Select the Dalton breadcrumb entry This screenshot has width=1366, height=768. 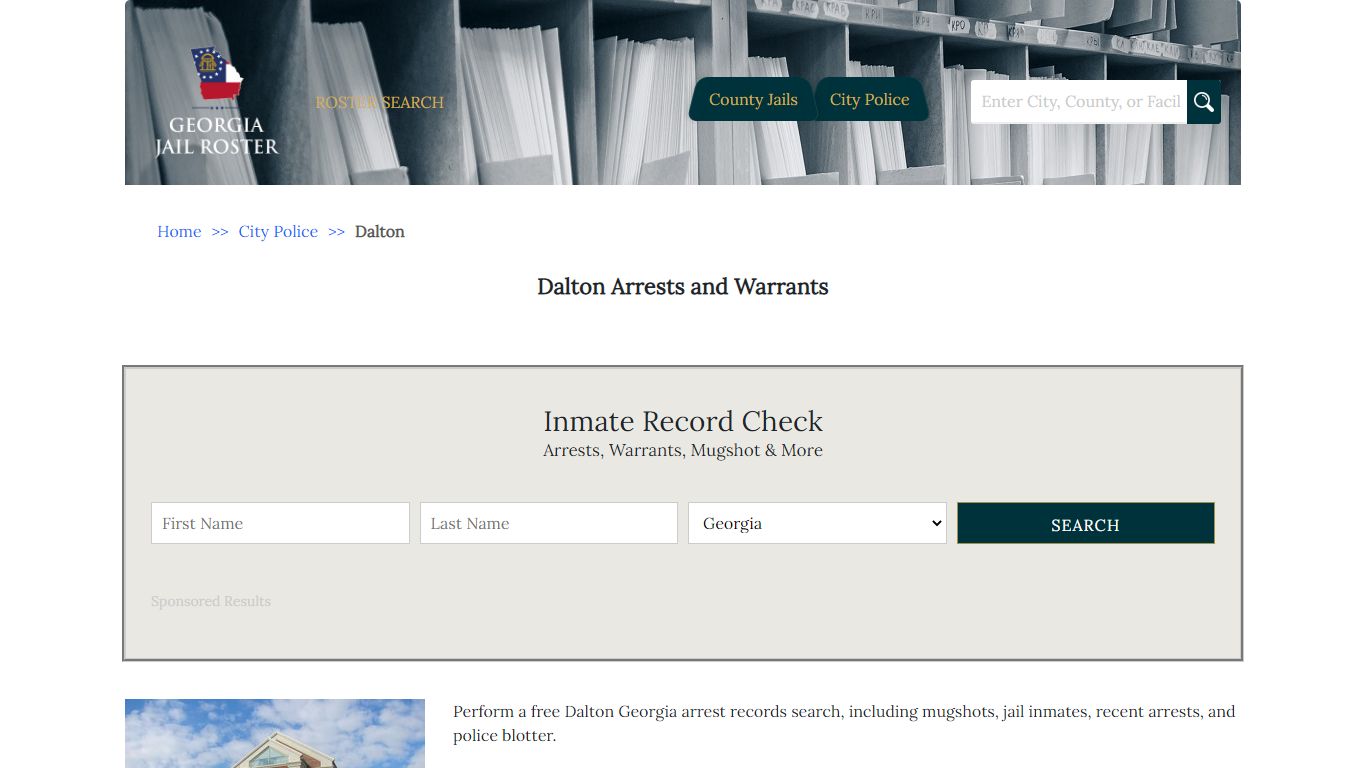click(x=380, y=231)
